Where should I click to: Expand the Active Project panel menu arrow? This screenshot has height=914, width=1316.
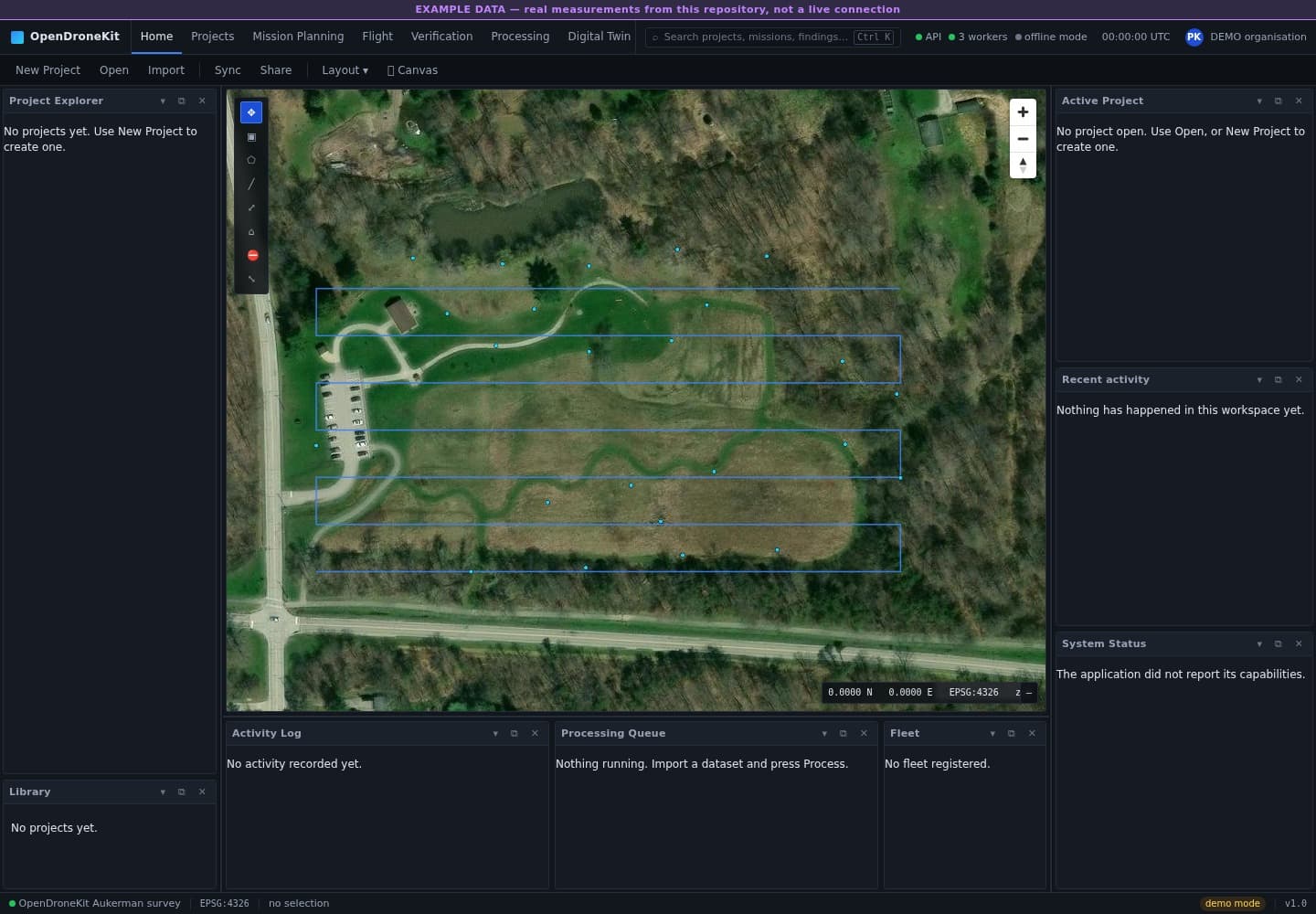1259,101
